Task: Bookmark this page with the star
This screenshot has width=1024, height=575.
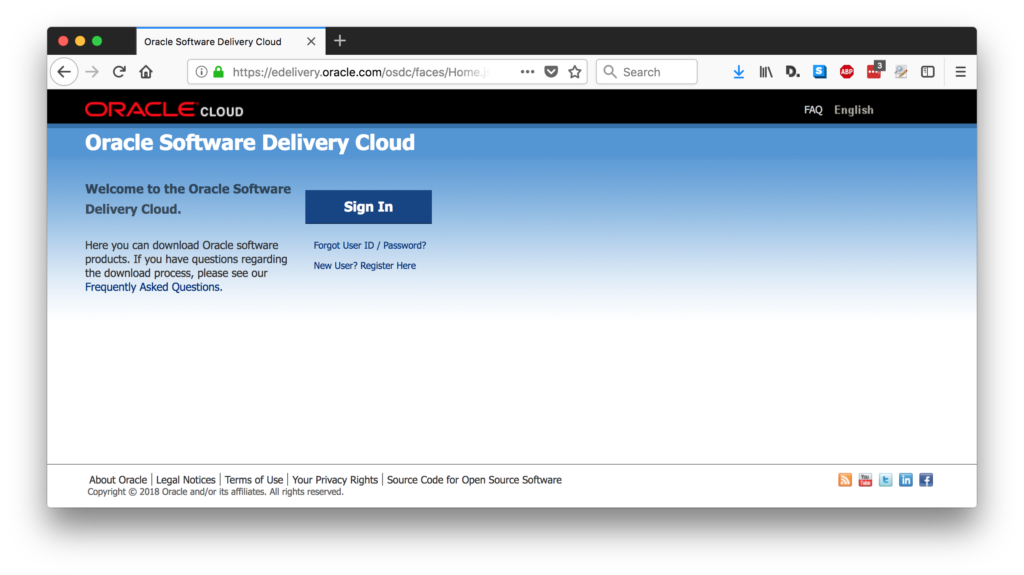Action: tap(575, 72)
